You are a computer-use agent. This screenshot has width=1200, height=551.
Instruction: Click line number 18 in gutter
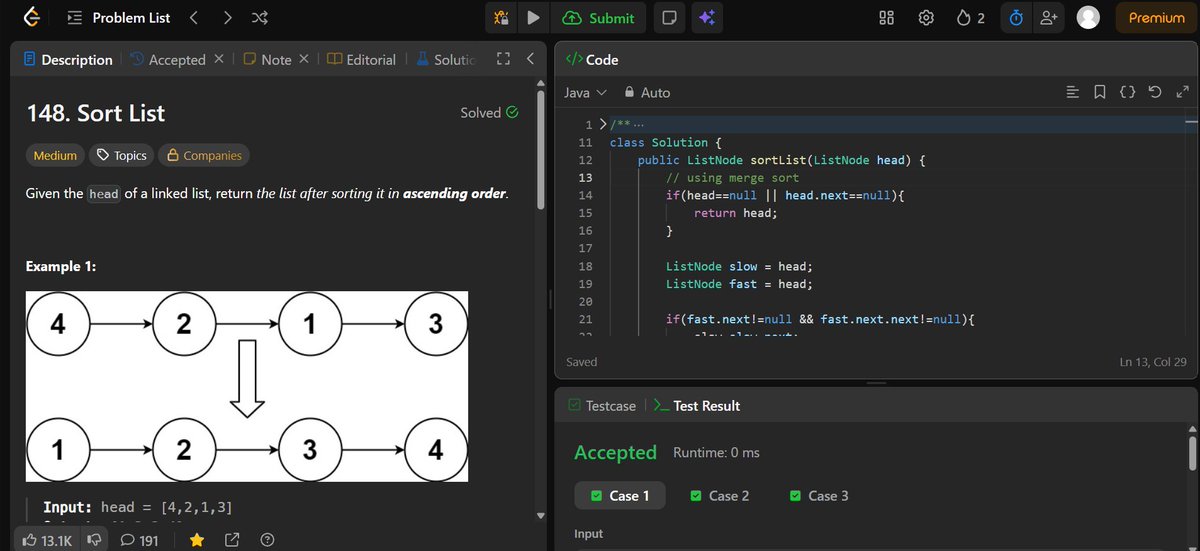click(x=586, y=266)
